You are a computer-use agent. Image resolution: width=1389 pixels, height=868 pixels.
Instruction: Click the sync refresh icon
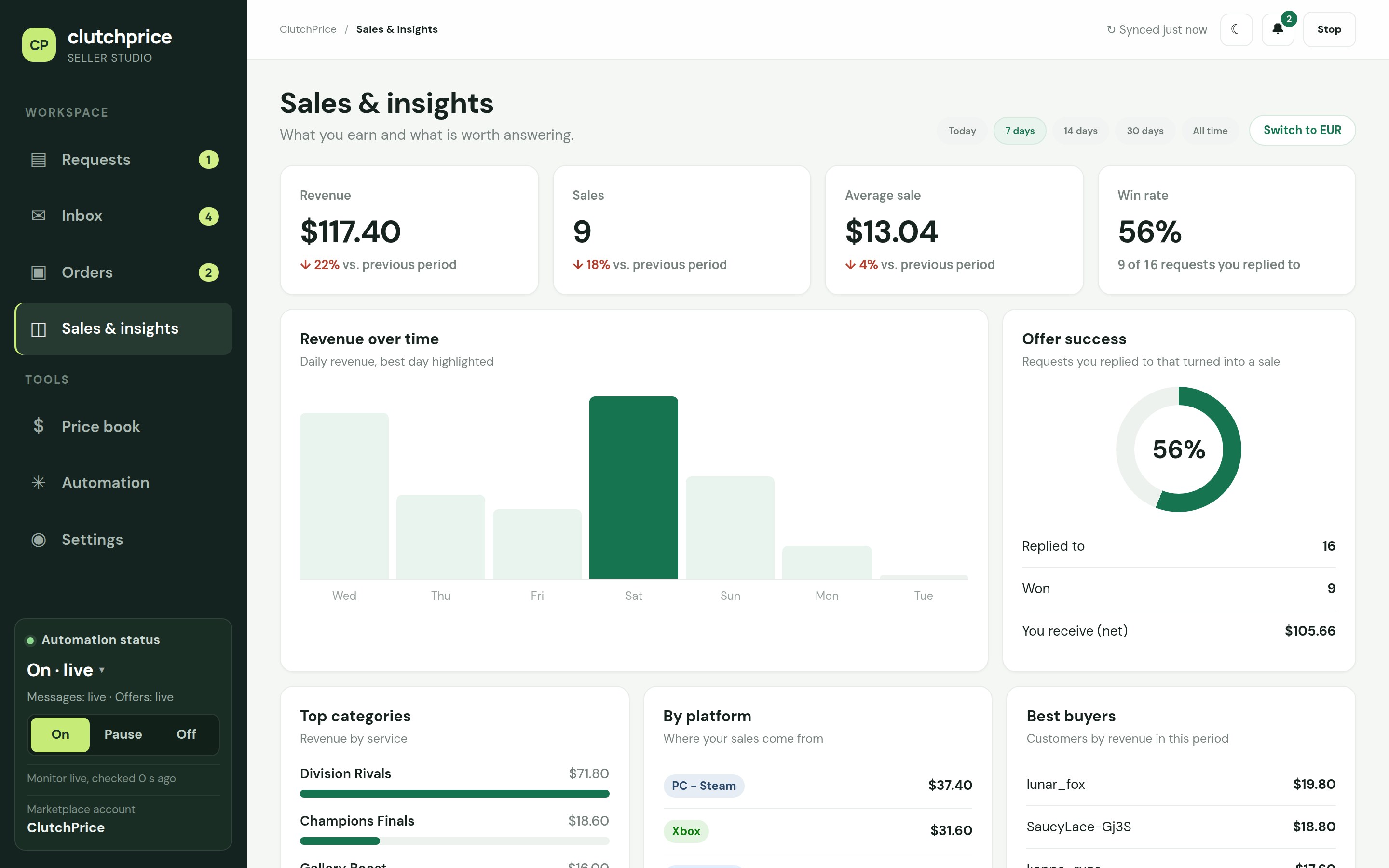pos(1111,30)
